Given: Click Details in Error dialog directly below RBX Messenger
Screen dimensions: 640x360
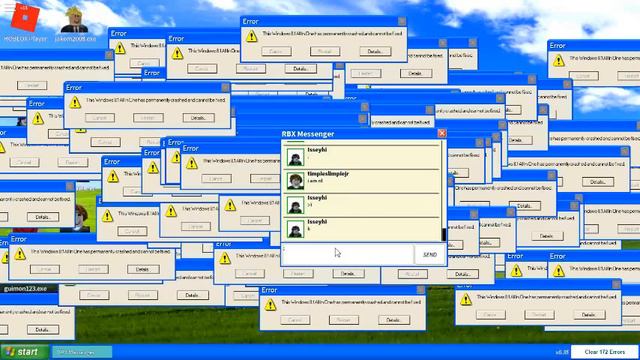Looking at the screenshot, I should (x=393, y=320).
